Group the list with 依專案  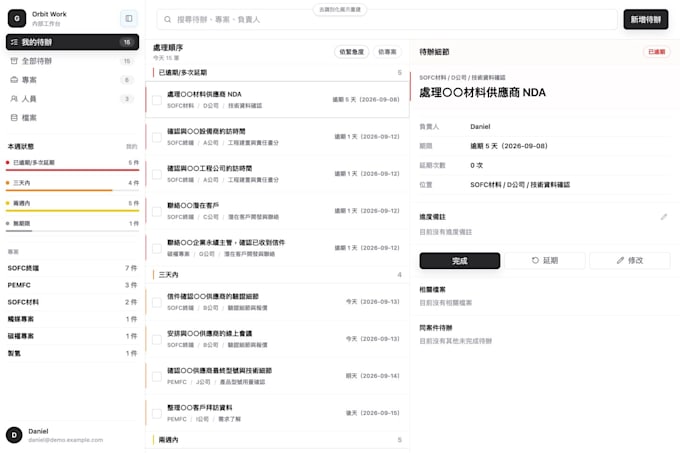pyautogui.click(x=387, y=52)
